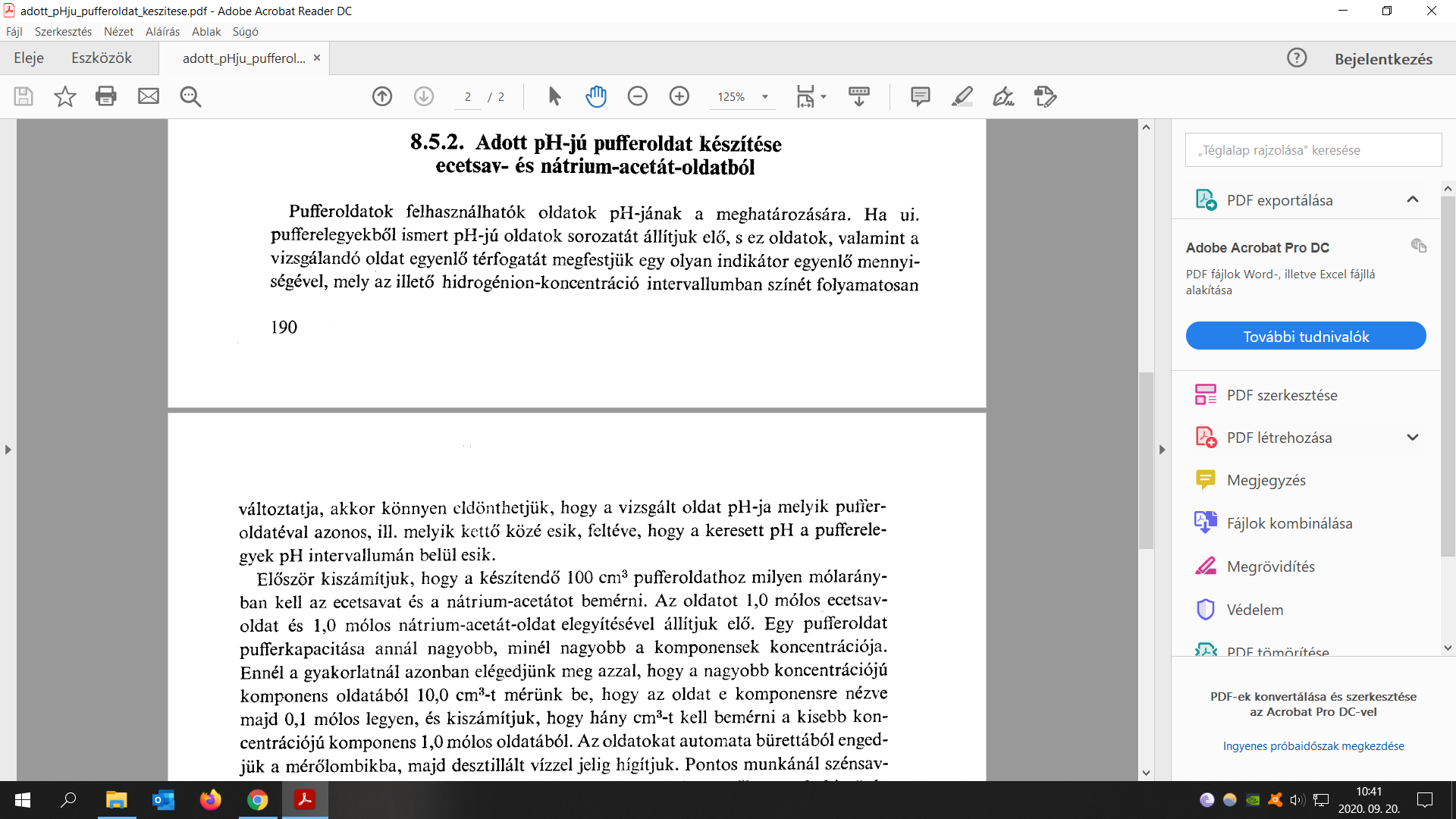
Task: Add file to starred with star icon
Action: [x=65, y=96]
